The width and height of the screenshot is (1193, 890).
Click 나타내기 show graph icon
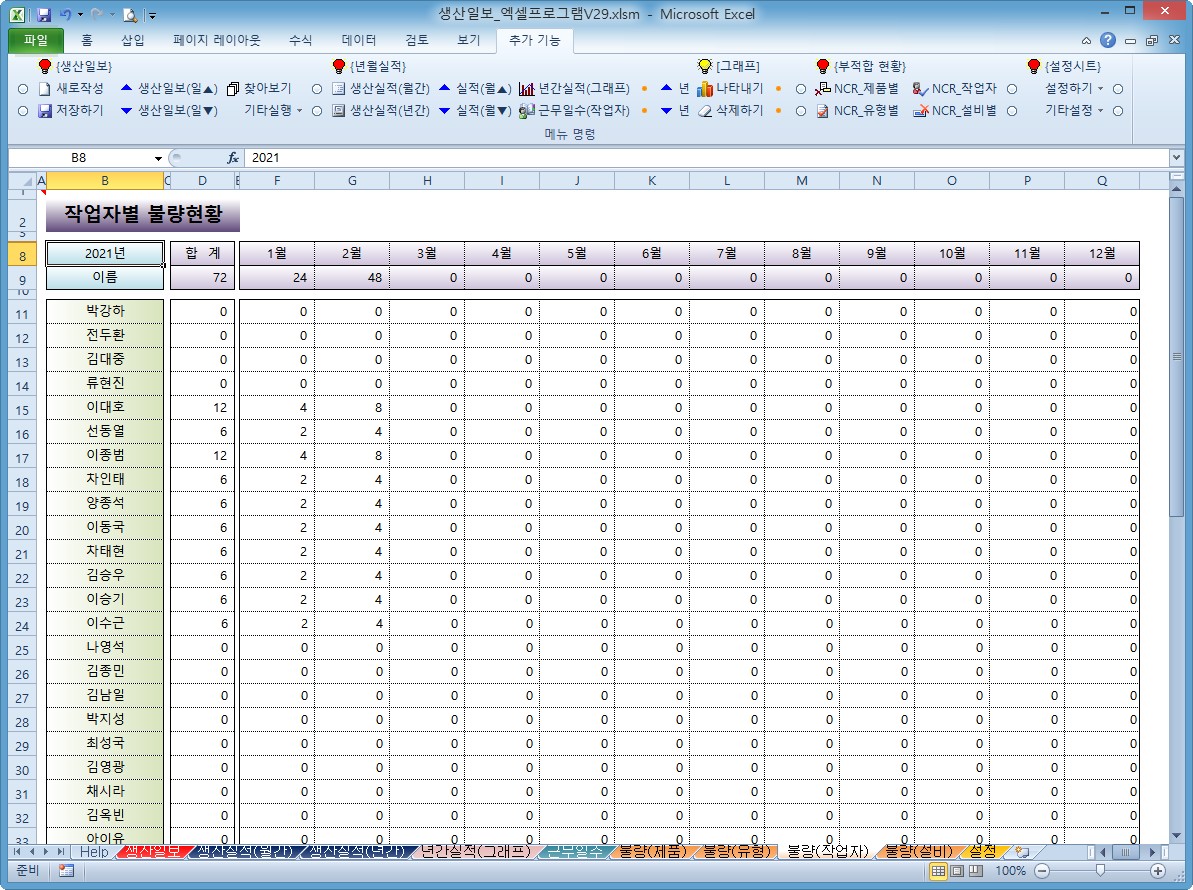pyautogui.click(x=705, y=89)
